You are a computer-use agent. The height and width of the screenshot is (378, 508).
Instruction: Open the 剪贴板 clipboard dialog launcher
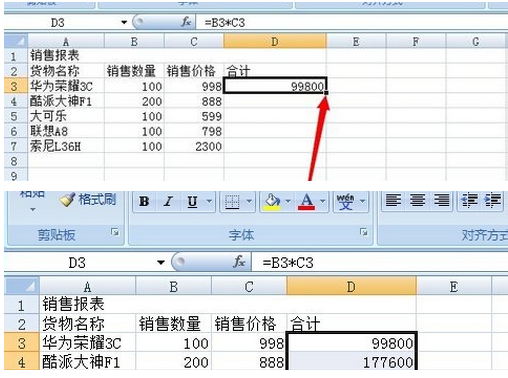[115, 232]
